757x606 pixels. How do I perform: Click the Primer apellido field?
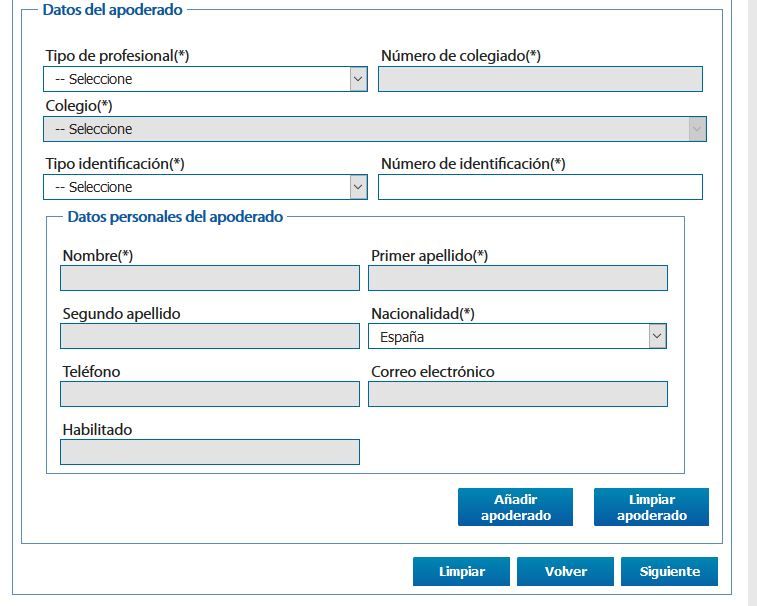(x=518, y=278)
